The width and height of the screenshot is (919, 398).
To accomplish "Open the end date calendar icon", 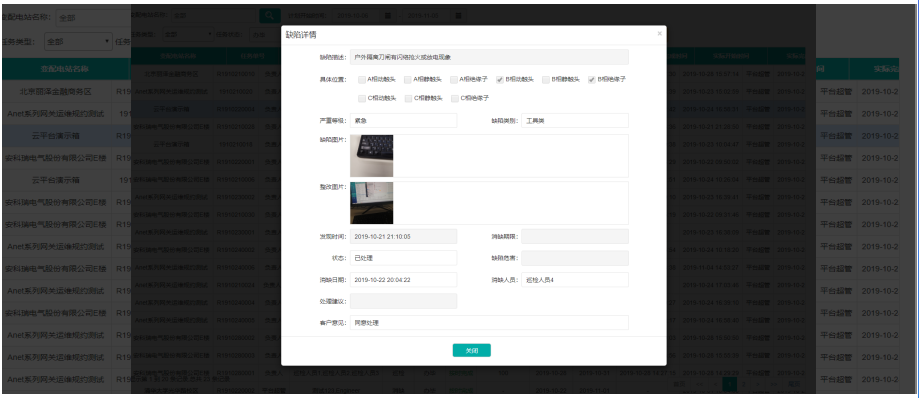I will point(459,15).
